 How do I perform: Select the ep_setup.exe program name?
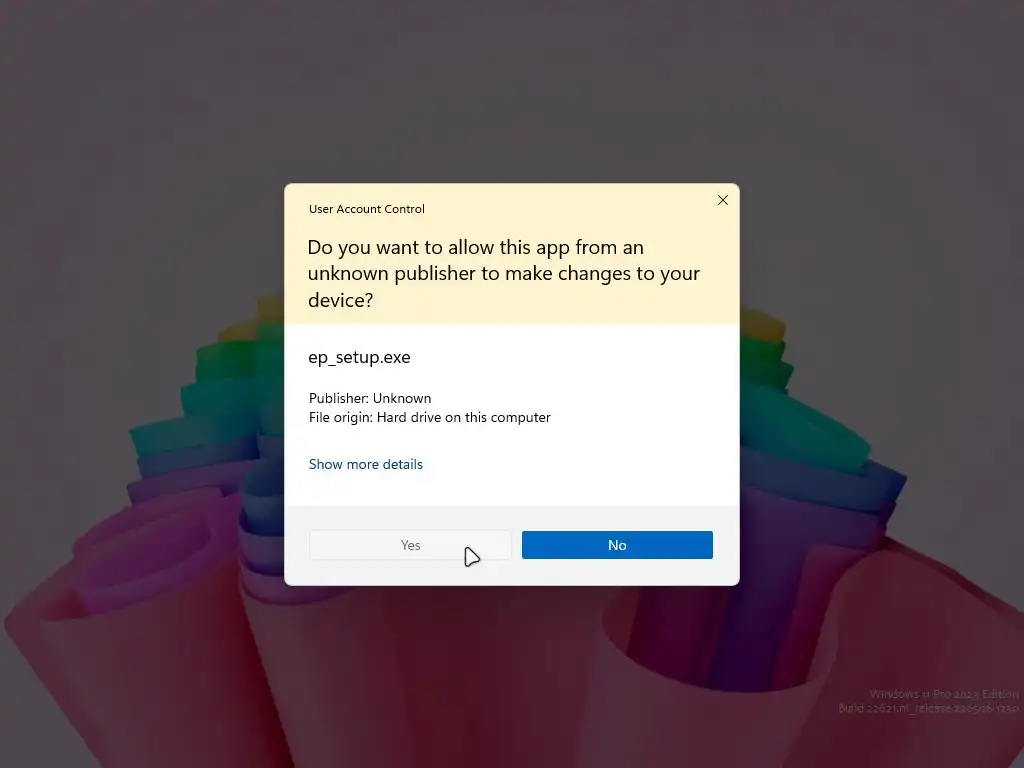(359, 357)
